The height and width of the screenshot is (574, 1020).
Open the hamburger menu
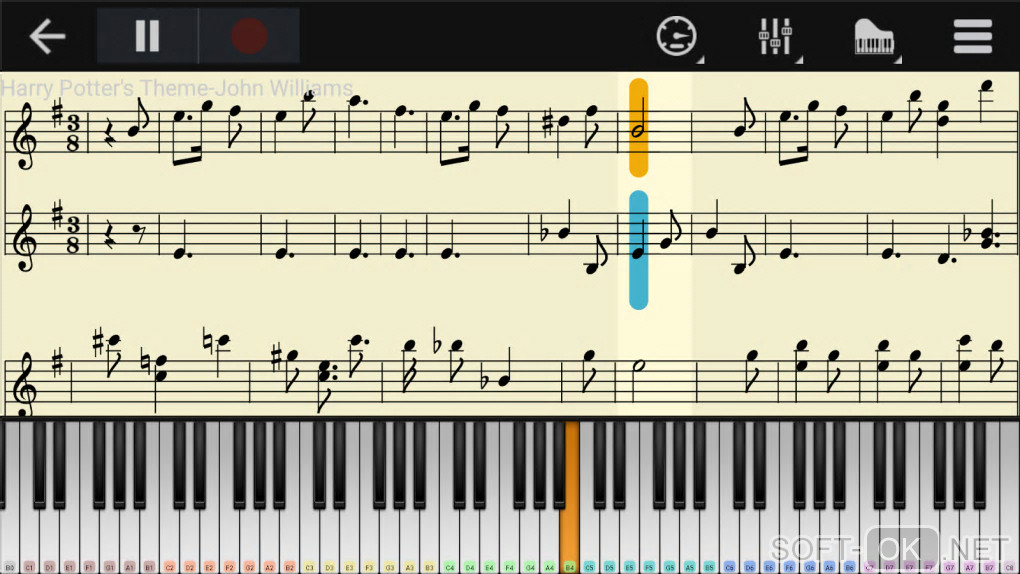coord(973,36)
